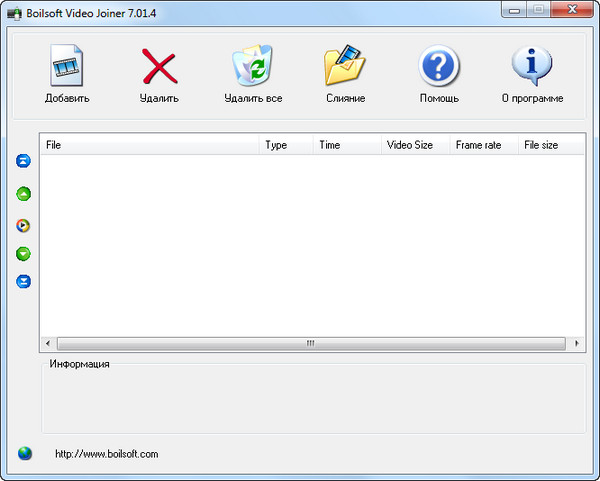The image size is (600, 481).
Task: Click the horizontal scrollbar right arrow
Action: 579,343
